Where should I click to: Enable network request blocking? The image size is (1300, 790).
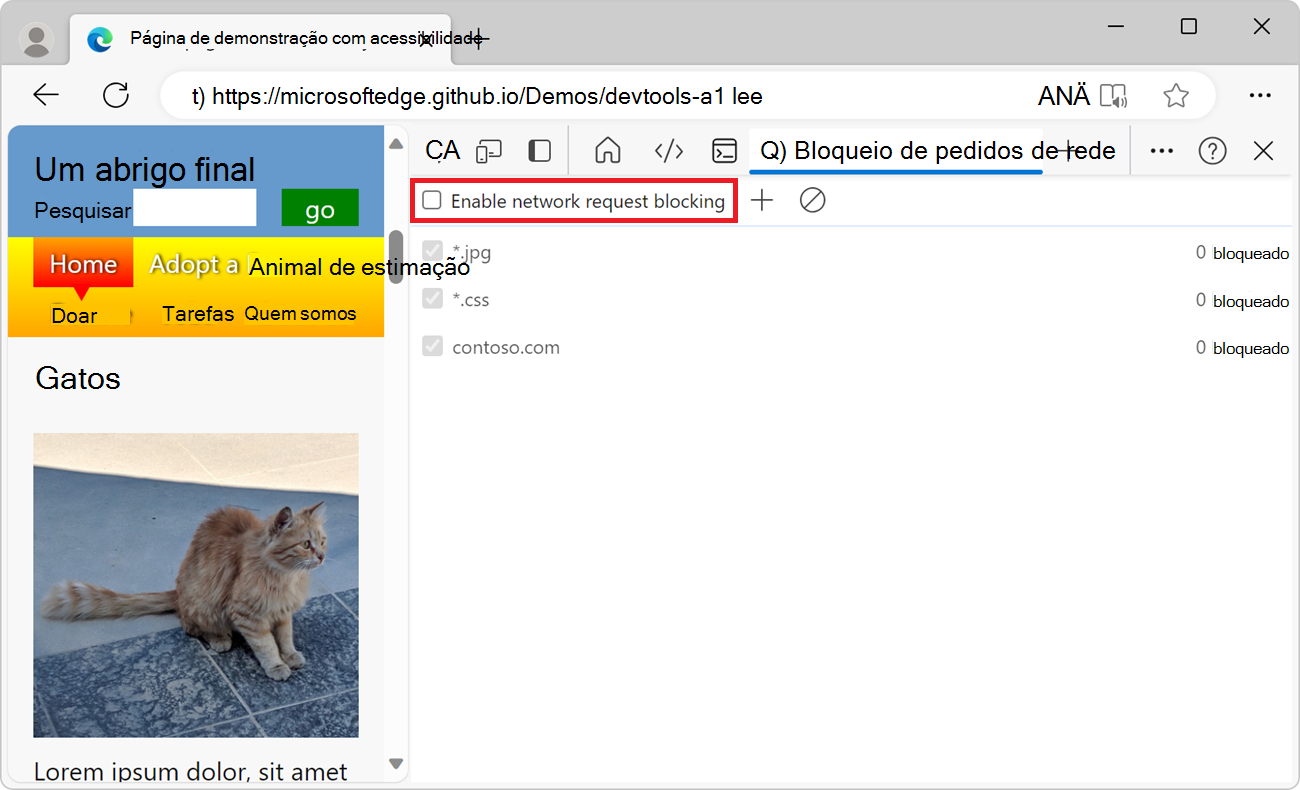[431, 200]
